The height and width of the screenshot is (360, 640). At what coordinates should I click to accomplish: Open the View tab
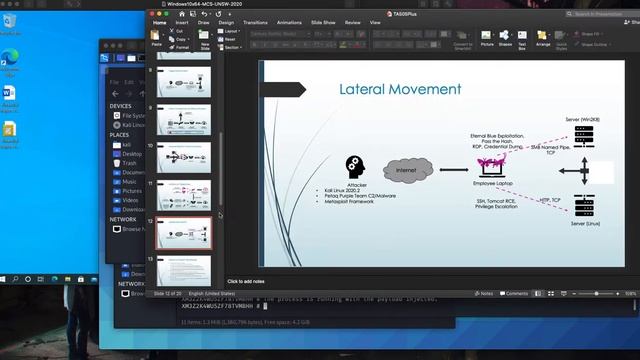375,22
